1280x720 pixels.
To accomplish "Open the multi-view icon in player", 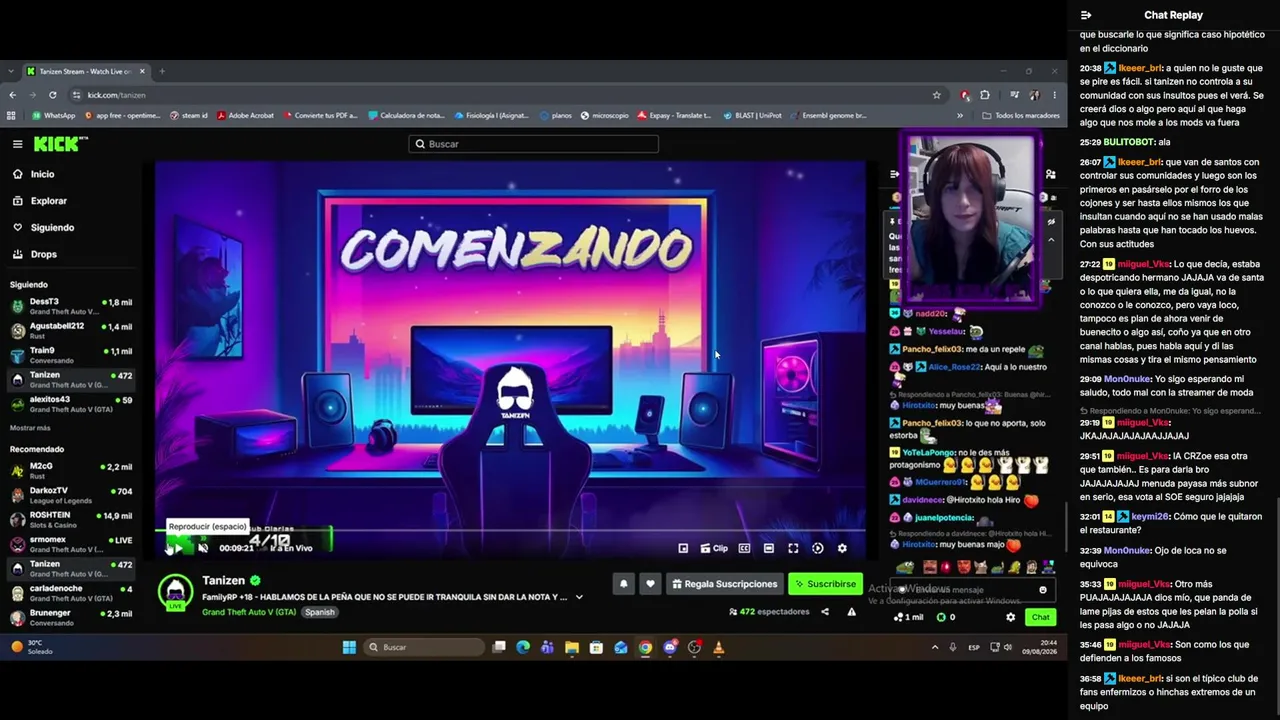I will 683,548.
